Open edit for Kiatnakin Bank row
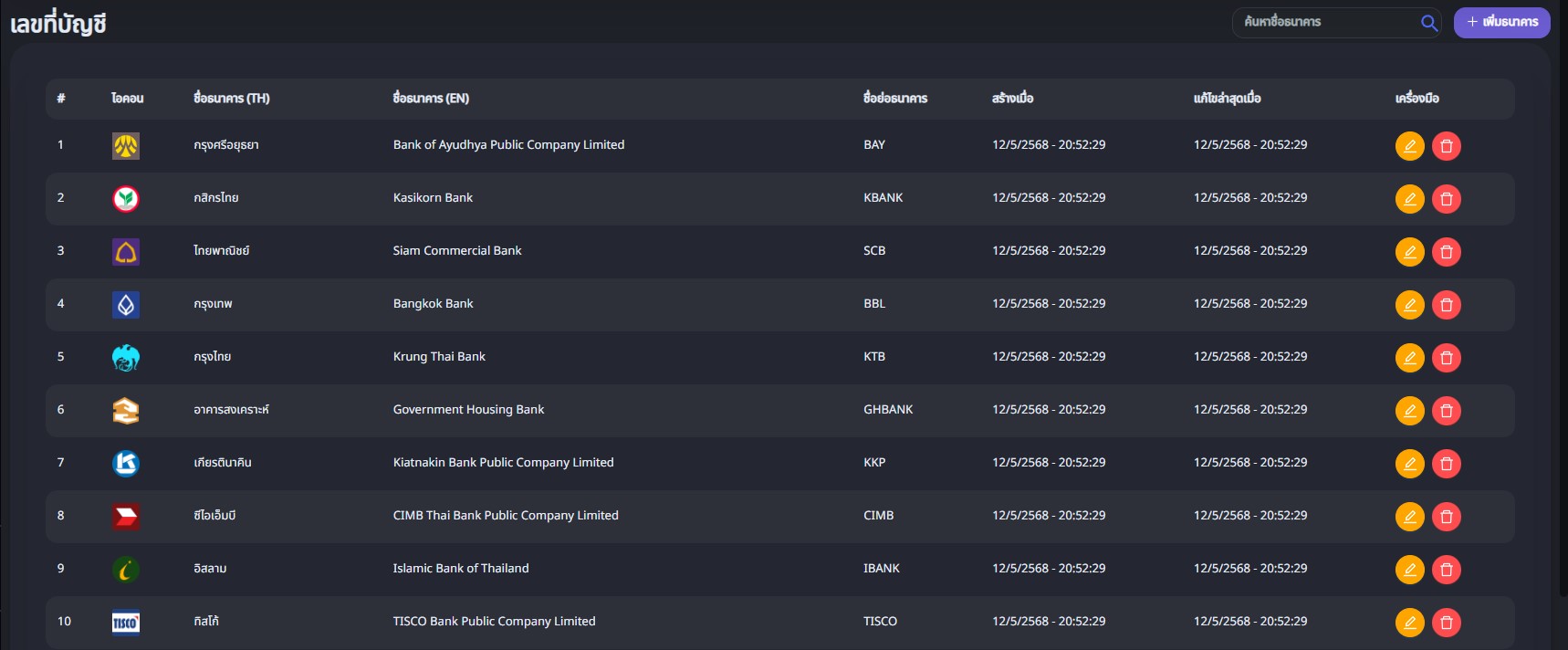 (1409, 464)
